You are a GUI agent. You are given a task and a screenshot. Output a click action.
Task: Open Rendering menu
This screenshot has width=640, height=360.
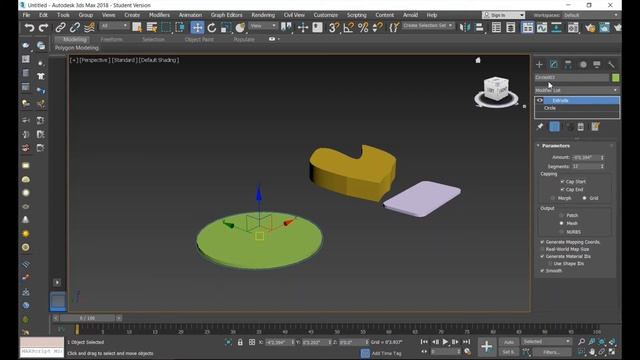tap(263, 15)
